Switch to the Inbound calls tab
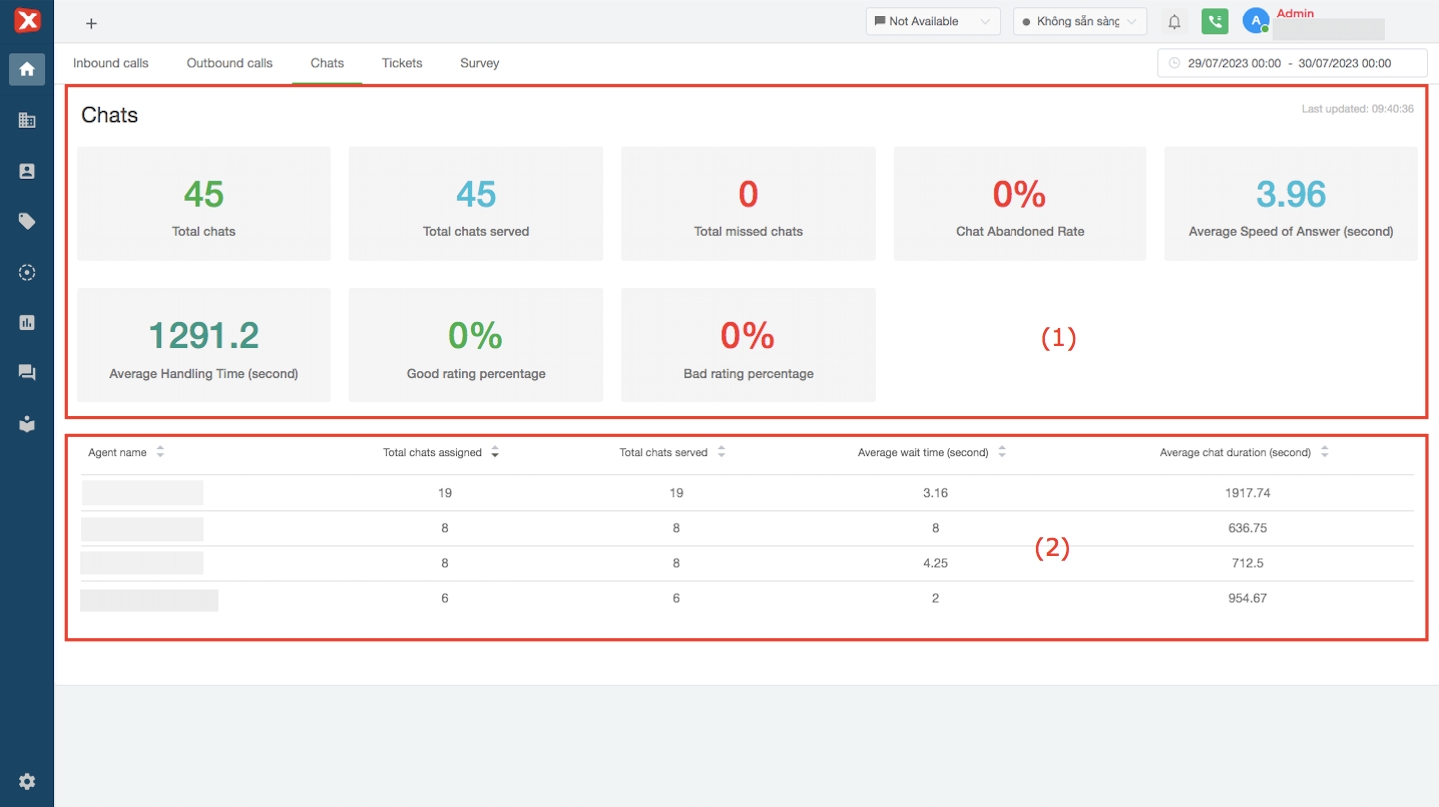The height and width of the screenshot is (807, 1439). click(110, 63)
